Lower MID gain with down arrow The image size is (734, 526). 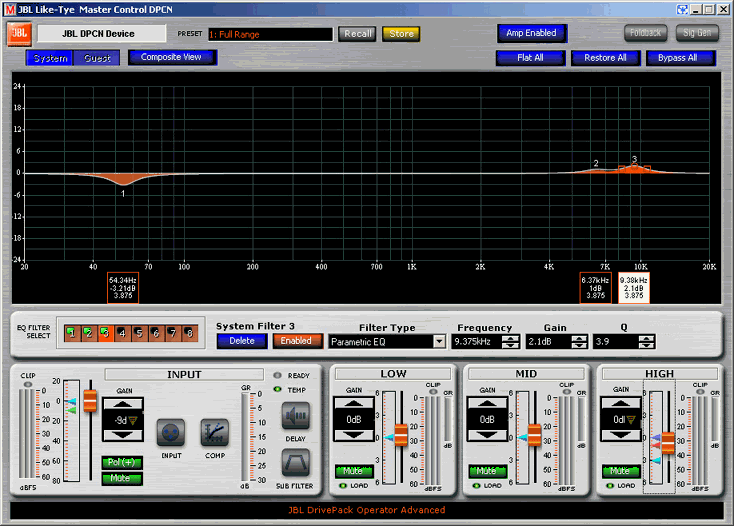[x=487, y=435]
